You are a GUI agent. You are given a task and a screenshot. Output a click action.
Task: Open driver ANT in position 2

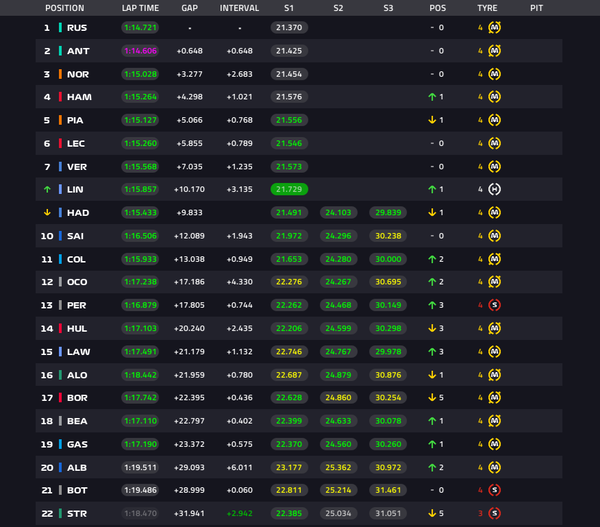(x=78, y=51)
